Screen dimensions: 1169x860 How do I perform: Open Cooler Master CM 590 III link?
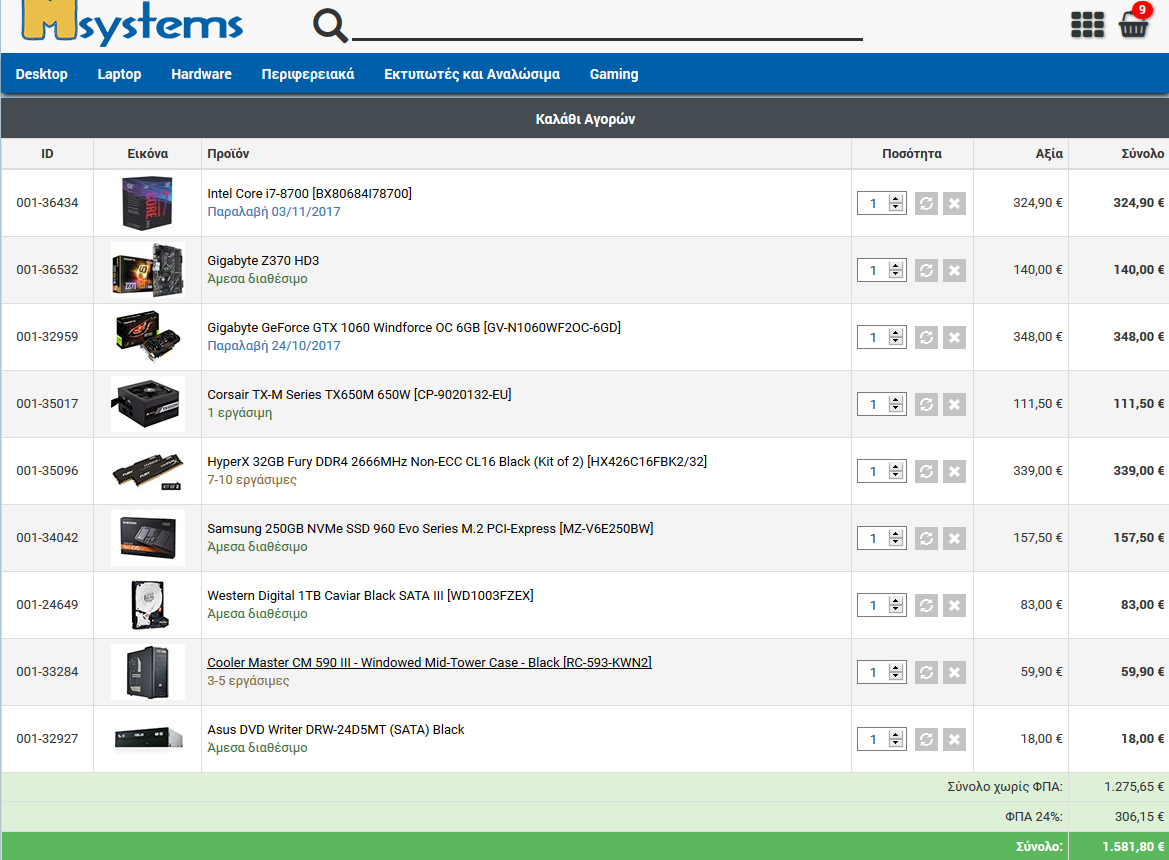[x=429, y=663]
